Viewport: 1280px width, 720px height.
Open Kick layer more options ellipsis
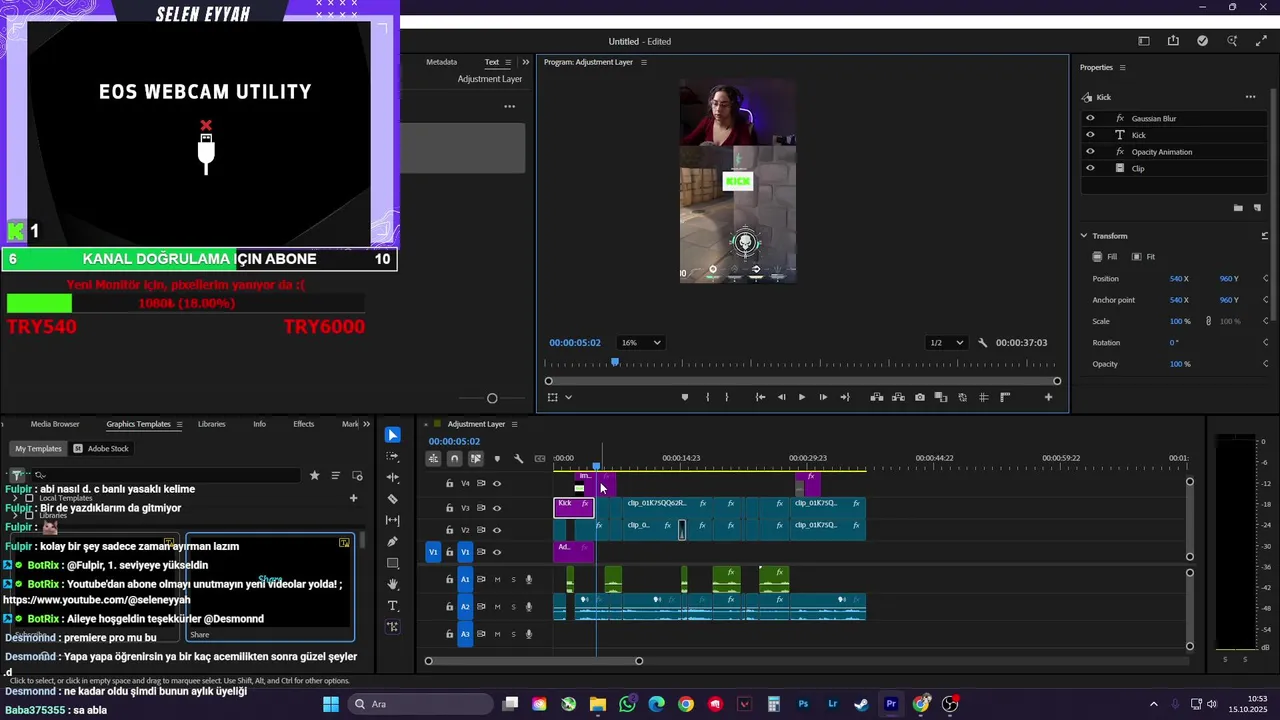click(1250, 97)
